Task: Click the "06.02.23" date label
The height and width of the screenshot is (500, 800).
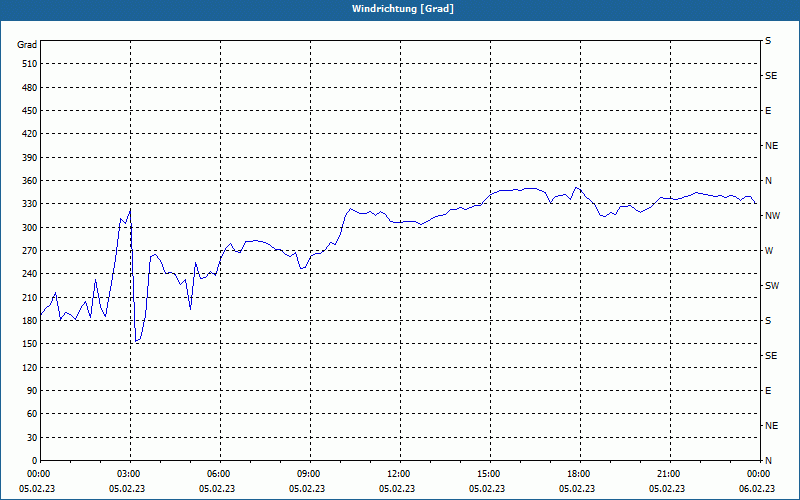Action: (x=757, y=489)
